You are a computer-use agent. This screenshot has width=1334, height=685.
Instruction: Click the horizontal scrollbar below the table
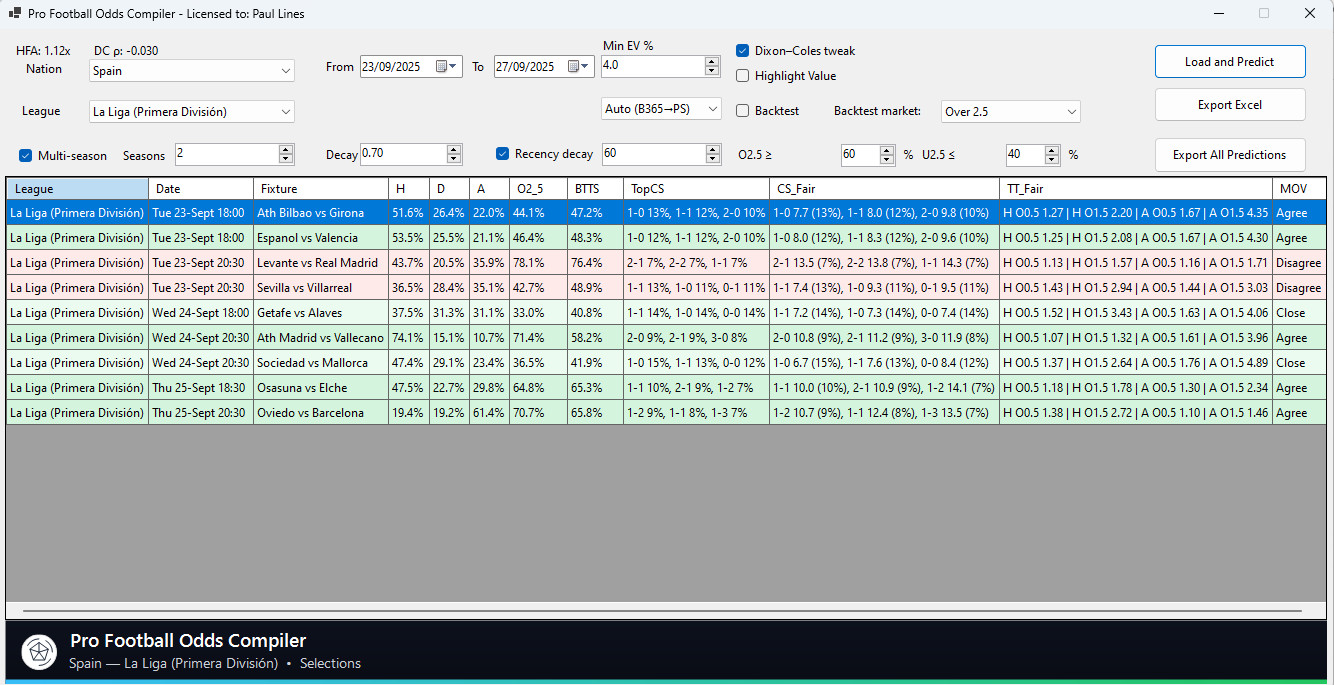pyautogui.click(x=660, y=610)
